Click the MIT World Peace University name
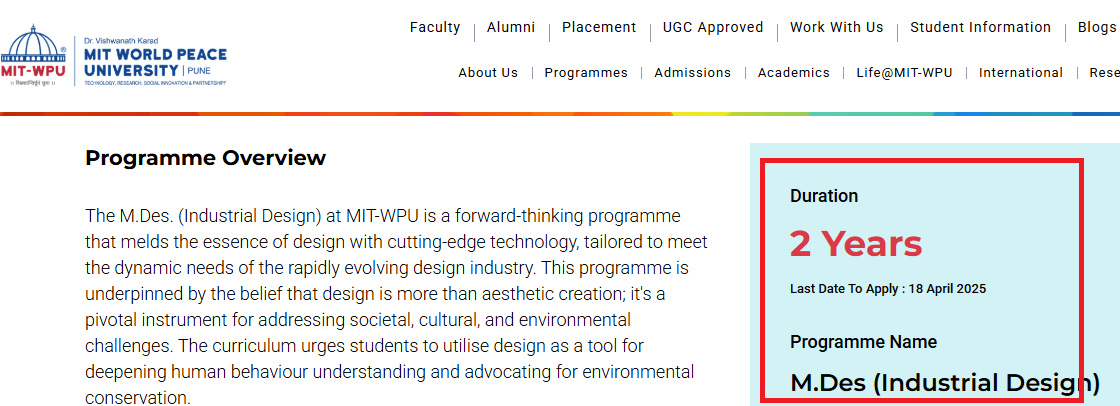The width and height of the screenshot is (1120, 406). click(x=155, y=62)
